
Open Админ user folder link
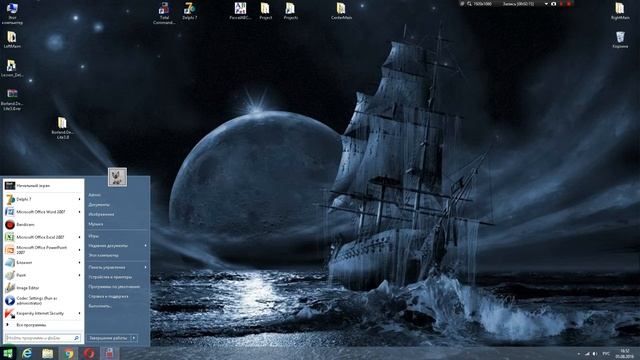tap(94, 195)
